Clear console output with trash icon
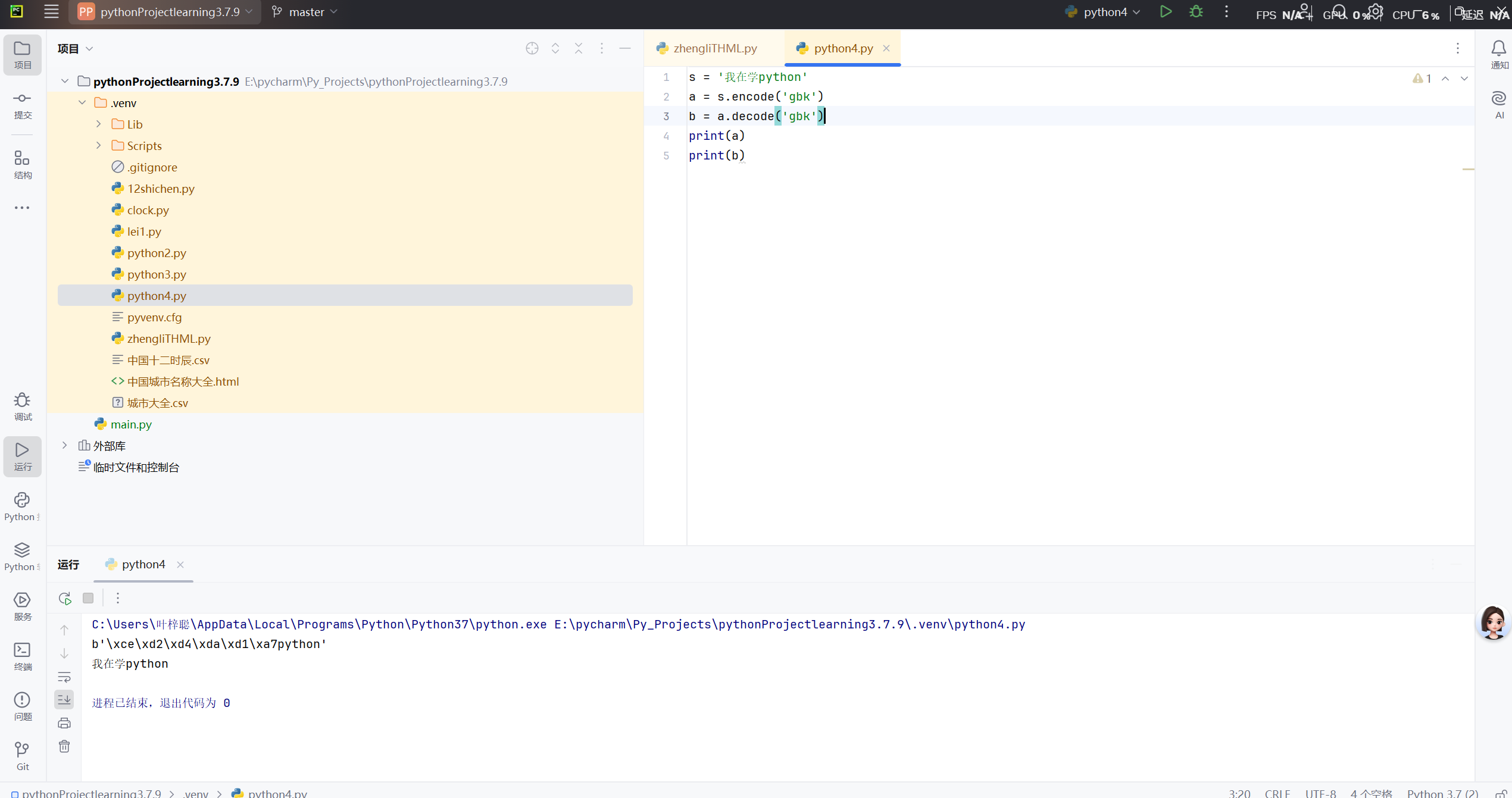The image size is (1512, 798). point(64,746)
